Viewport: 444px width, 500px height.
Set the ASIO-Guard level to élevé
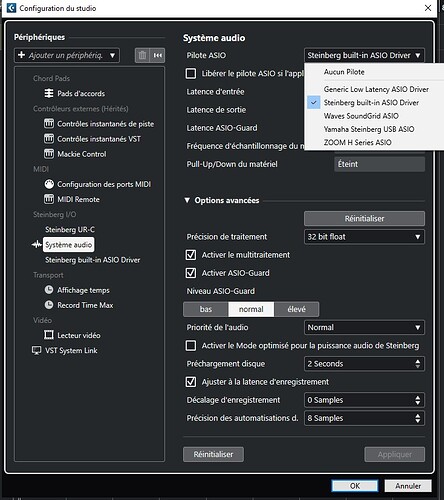pyautogui.click(x=296, y=309)
